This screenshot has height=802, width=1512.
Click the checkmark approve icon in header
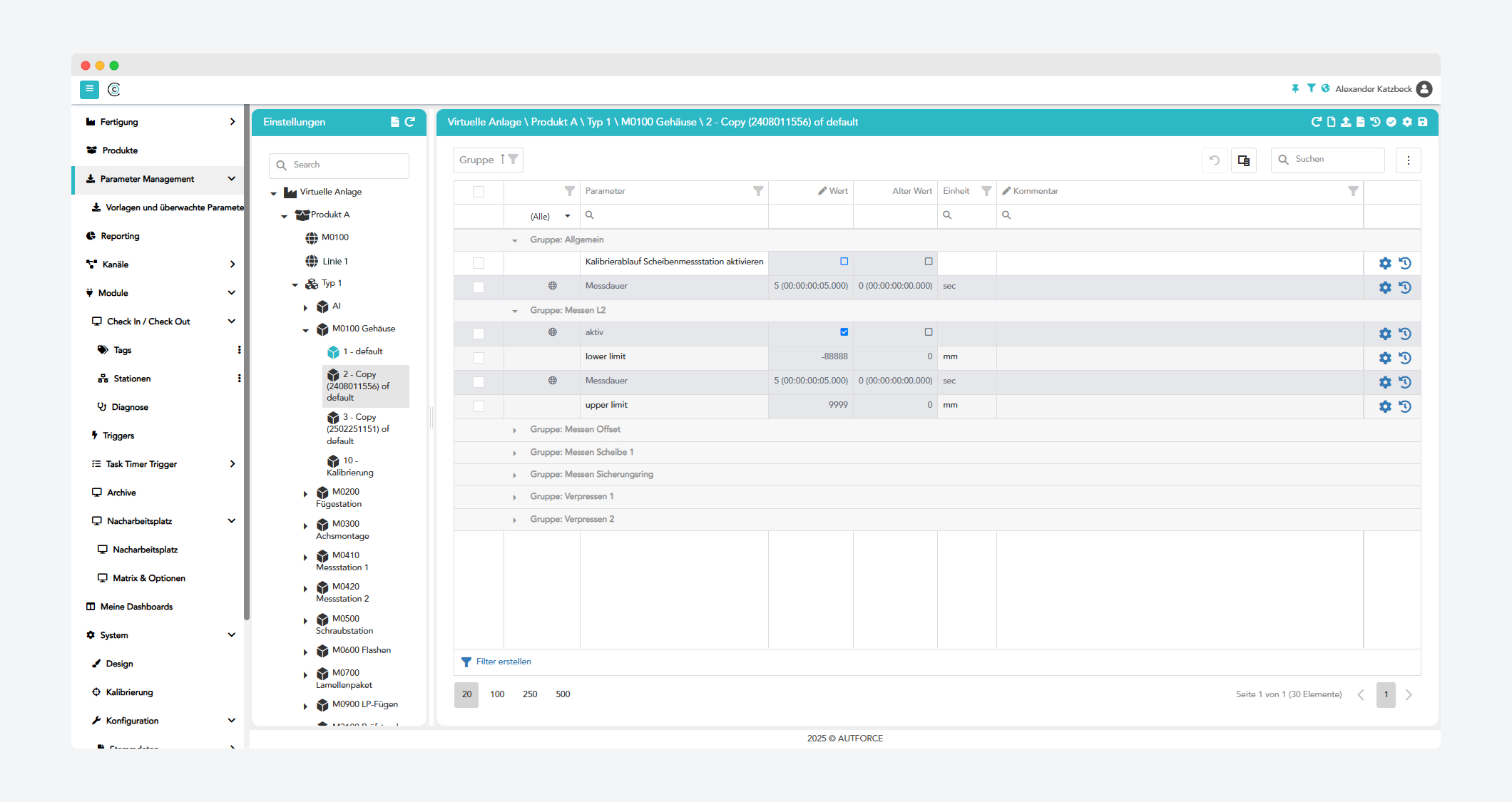coord(1391,122)
